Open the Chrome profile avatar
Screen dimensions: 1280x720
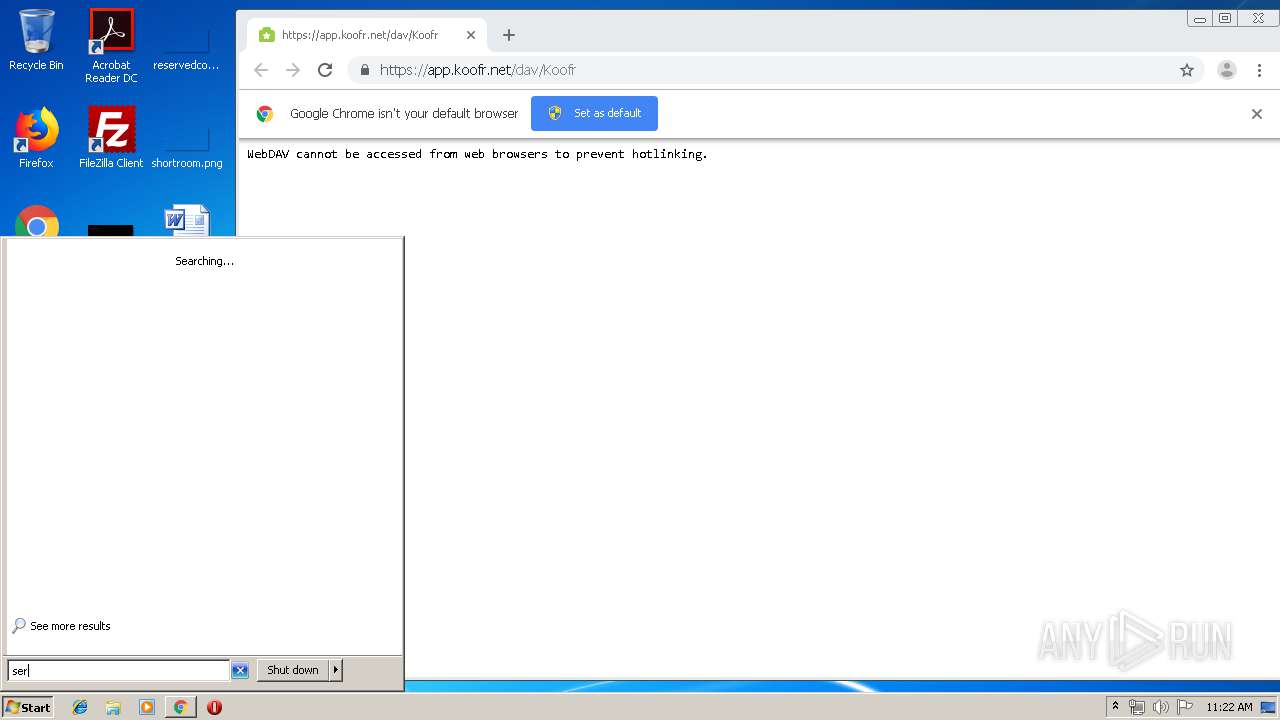pyautogui.click(x=1227, y=70)
